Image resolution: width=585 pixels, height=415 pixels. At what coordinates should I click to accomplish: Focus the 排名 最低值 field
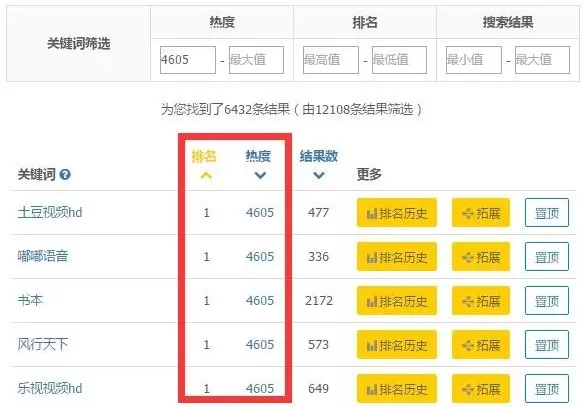399,60
